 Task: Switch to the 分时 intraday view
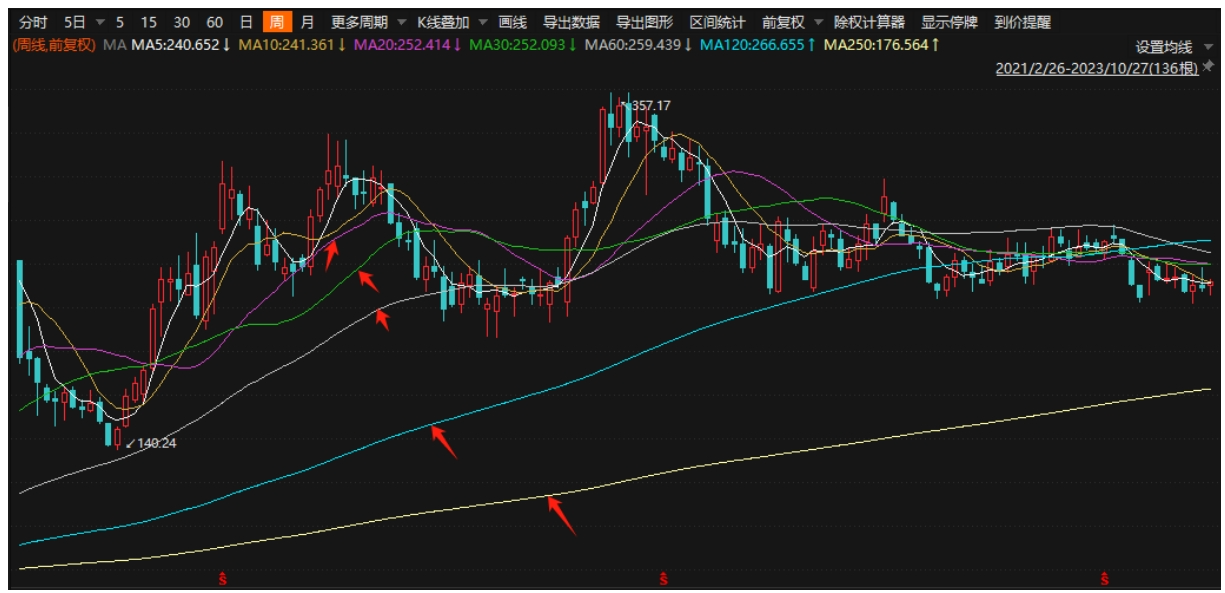point(33,22)
